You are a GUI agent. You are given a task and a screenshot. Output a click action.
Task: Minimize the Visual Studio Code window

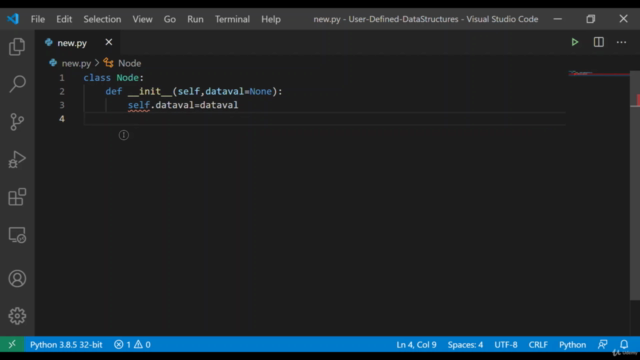(x=558, y=19)
